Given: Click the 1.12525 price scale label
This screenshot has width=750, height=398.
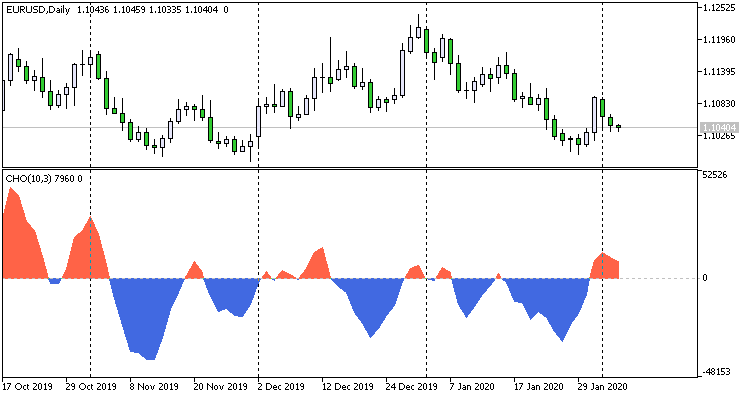Looking at the screenshot, I should point(719,7).
